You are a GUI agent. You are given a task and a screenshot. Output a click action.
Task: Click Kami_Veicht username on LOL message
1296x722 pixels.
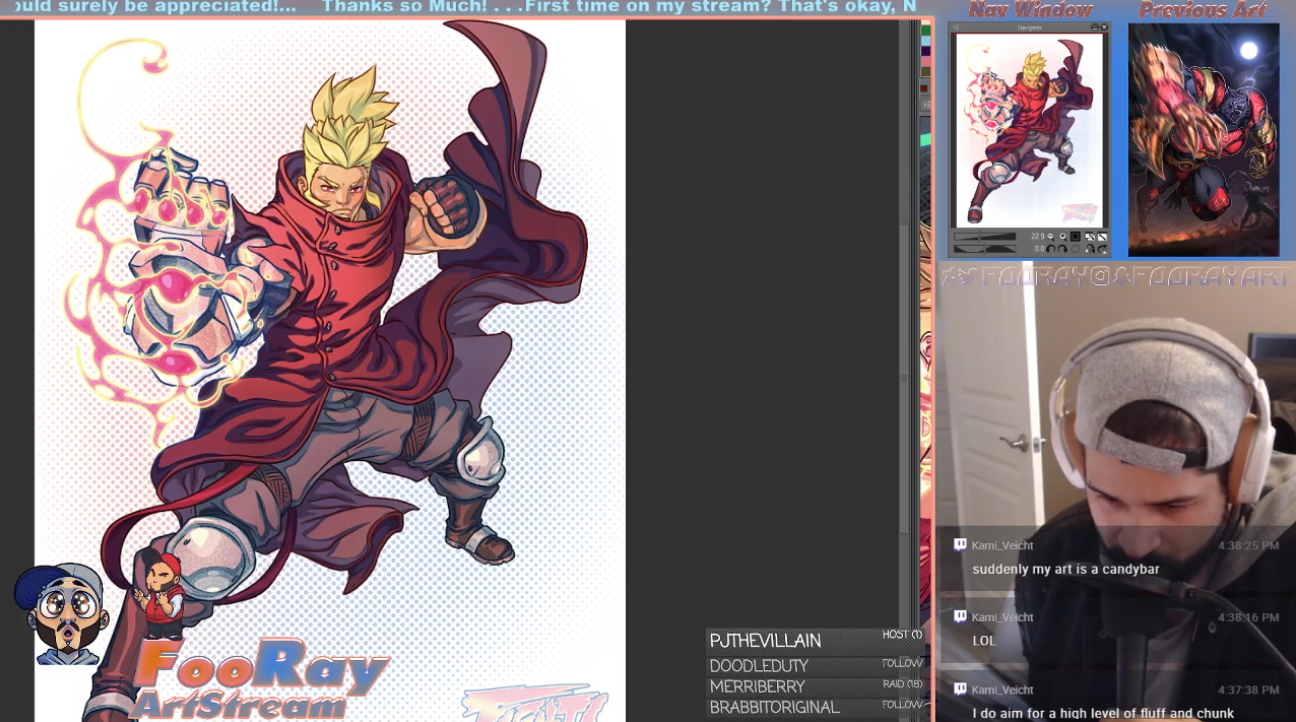click(x=1002, y=618)
